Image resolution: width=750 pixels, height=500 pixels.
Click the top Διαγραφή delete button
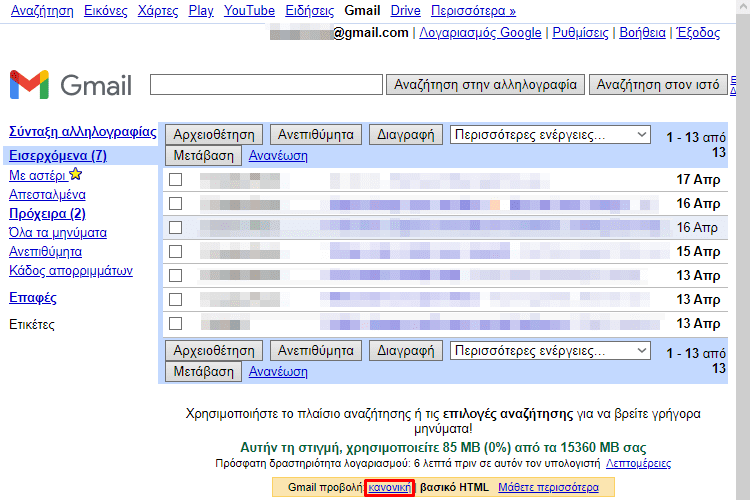(406, 134)
